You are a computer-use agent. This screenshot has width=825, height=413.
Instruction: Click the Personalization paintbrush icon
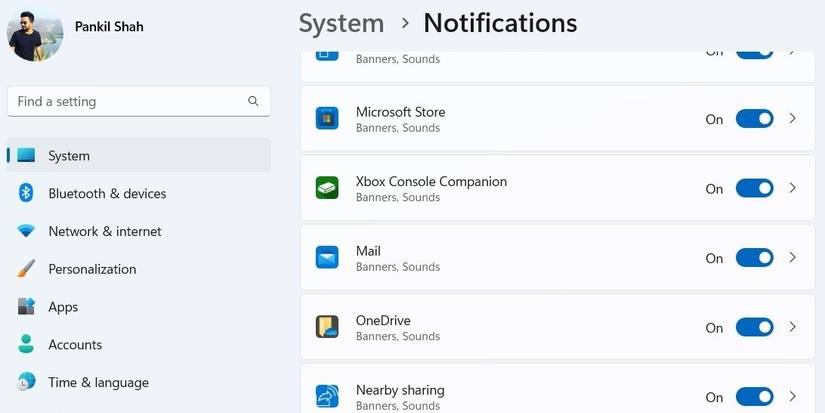[27, 269]
